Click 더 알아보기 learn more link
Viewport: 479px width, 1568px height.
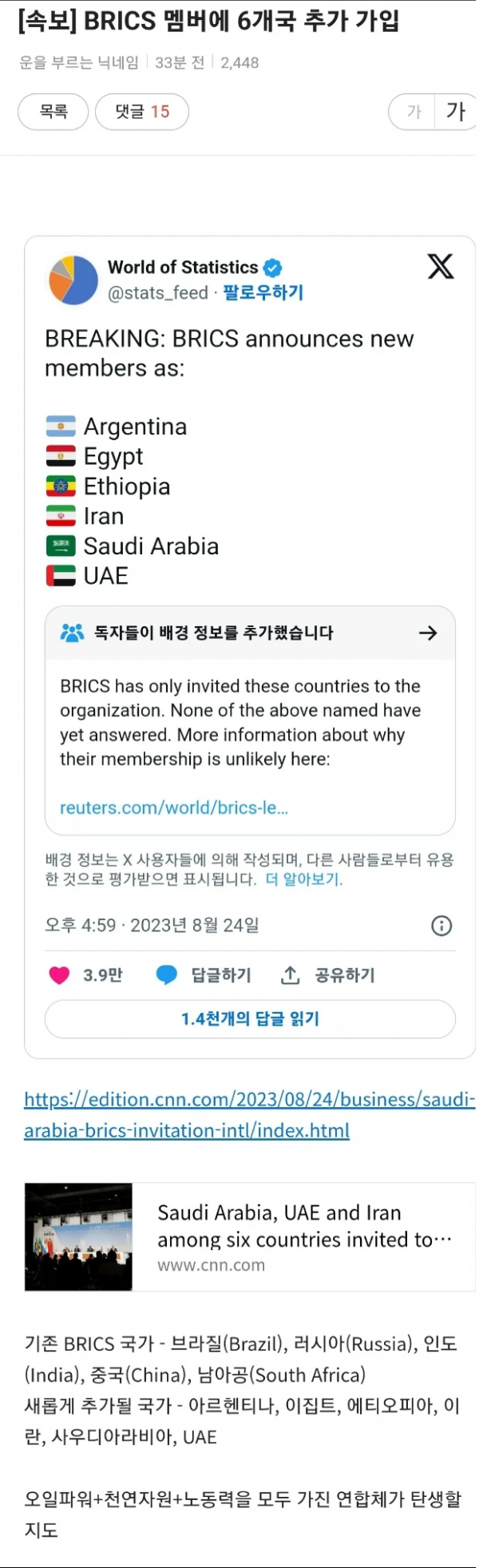point(303,879)
